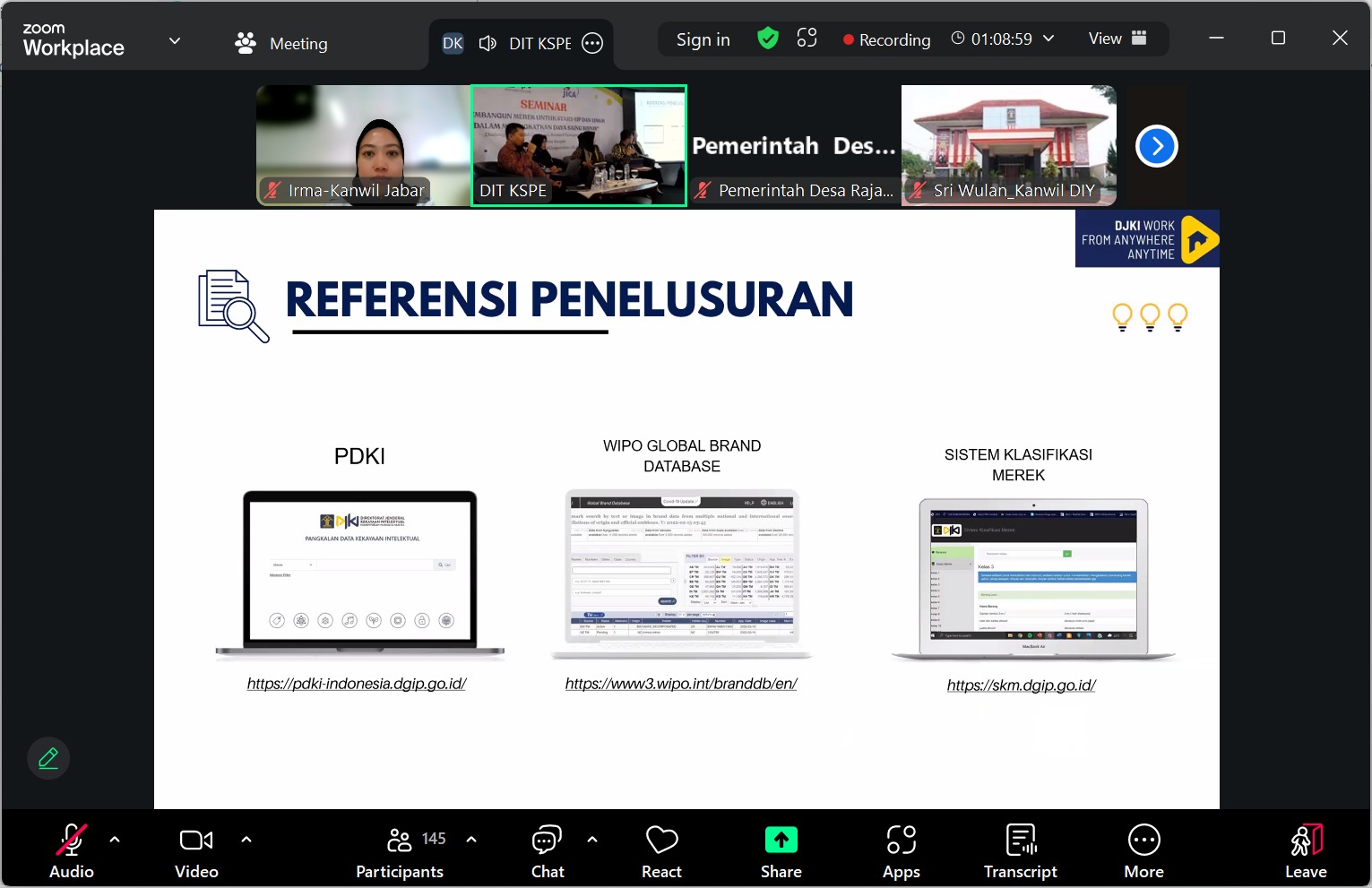This screenshot has width=1372, height=888.
Task: Click the Sign in button
Action: pyautogui.click(x=703, y=39)
